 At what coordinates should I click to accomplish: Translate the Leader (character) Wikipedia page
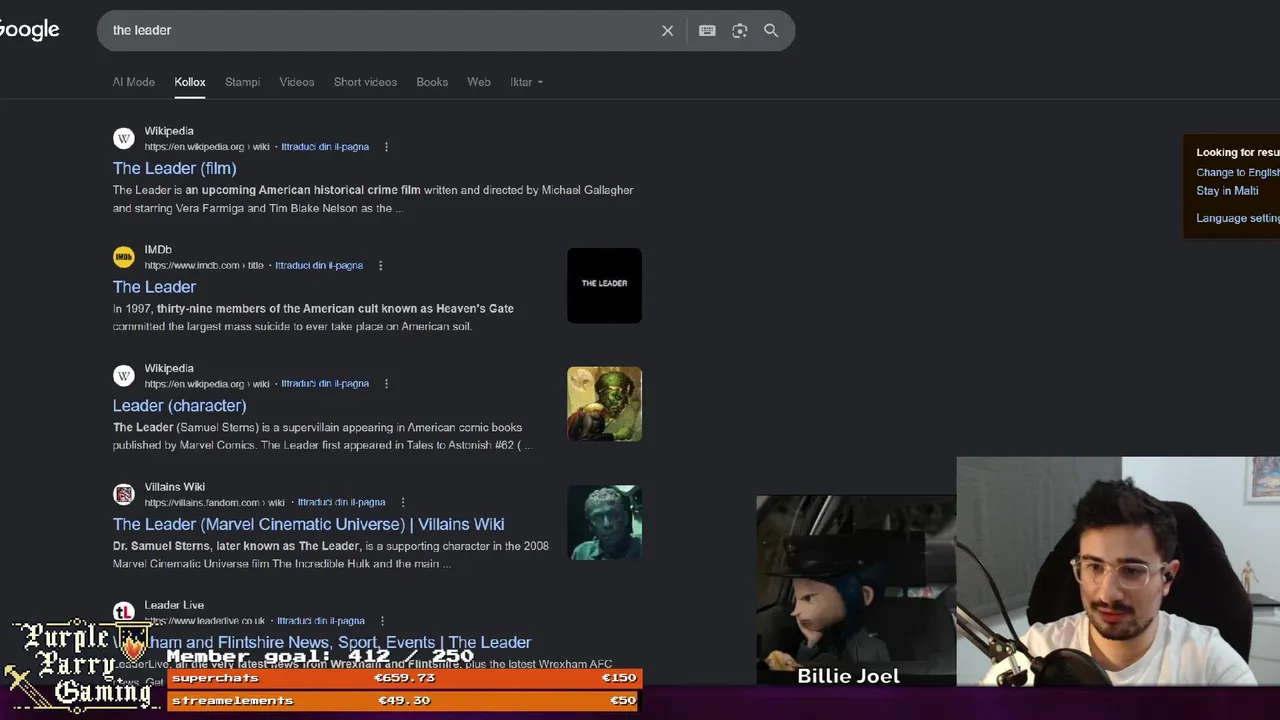click(325, 384)
